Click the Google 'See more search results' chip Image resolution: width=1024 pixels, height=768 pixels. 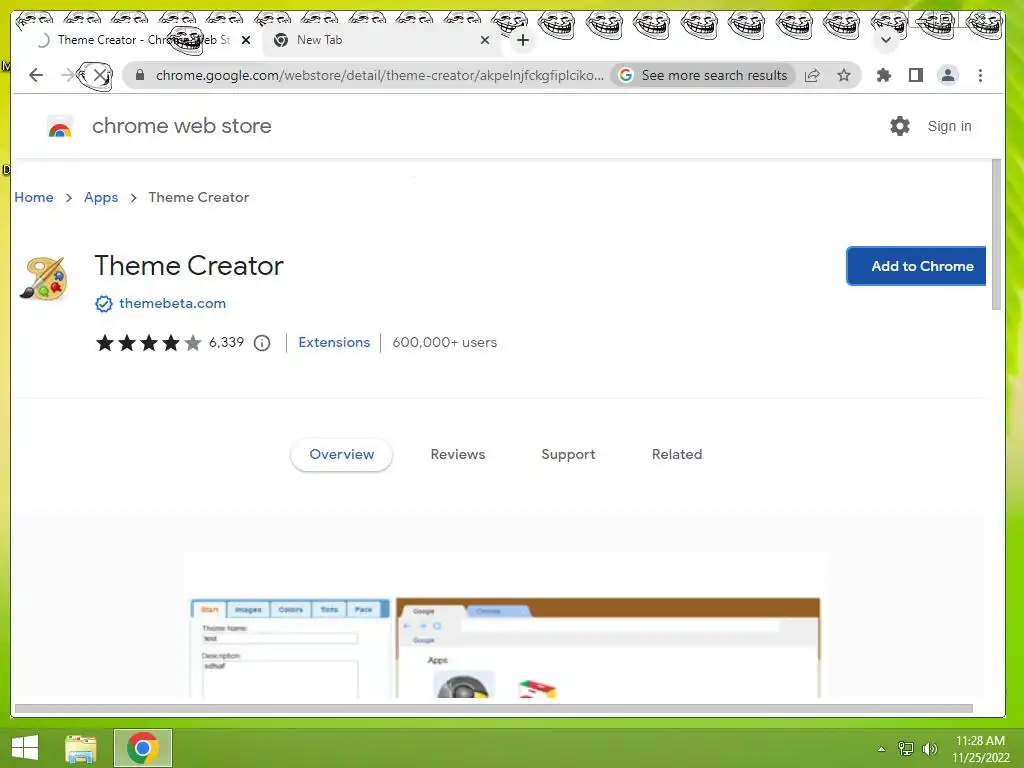click(703, 75)
